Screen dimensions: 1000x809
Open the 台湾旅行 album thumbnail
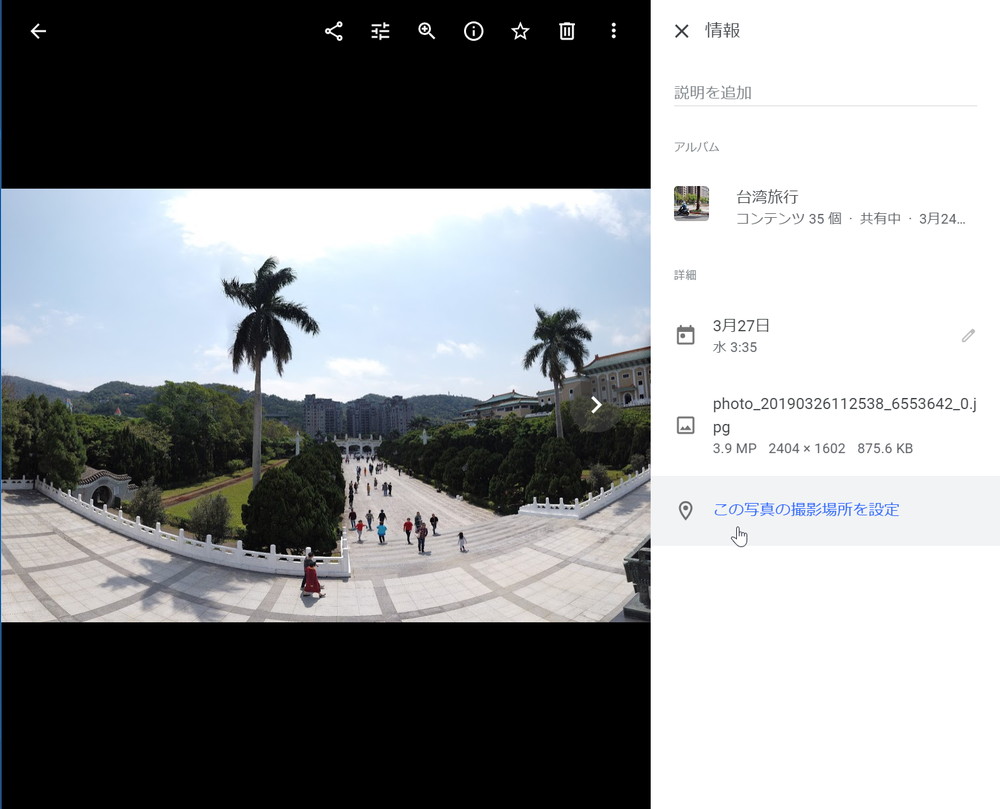[x=691, y=203]
